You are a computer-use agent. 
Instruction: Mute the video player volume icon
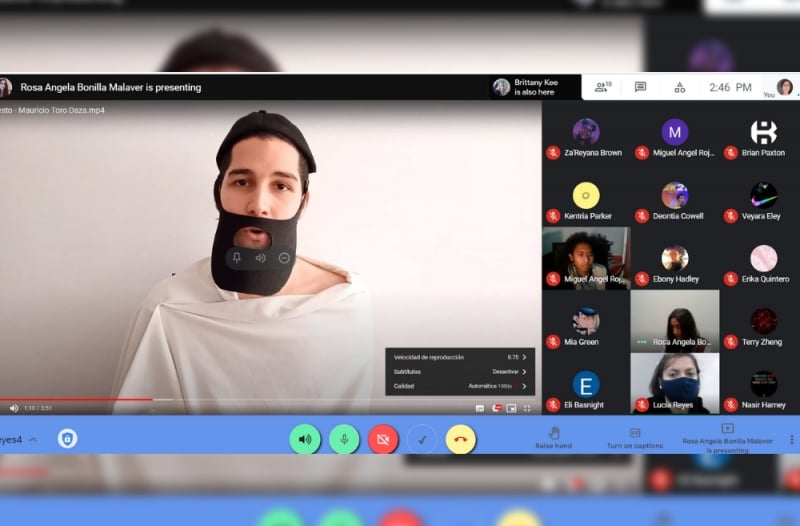14,408
